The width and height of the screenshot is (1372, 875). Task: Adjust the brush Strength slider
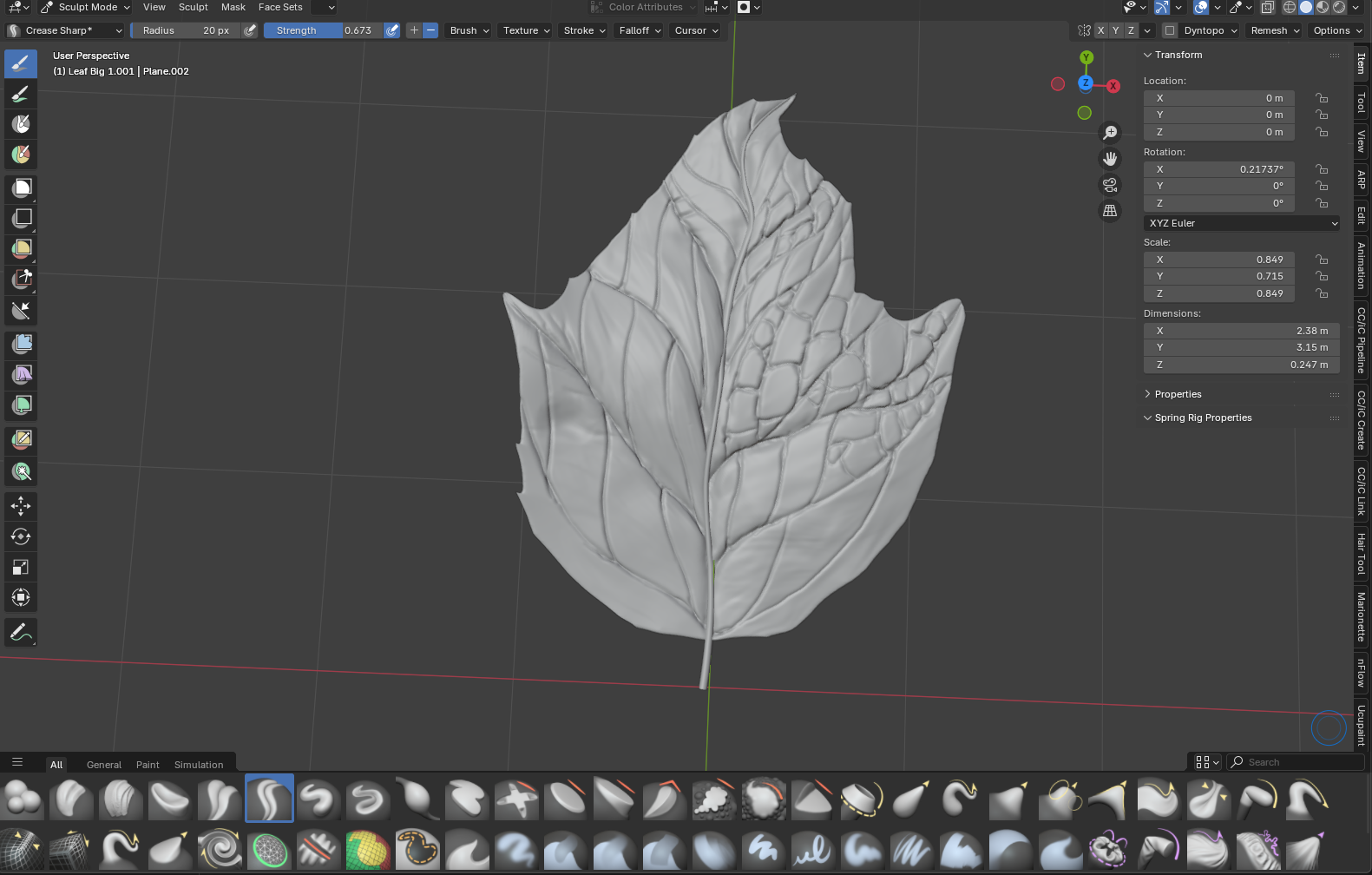(322, 30)
